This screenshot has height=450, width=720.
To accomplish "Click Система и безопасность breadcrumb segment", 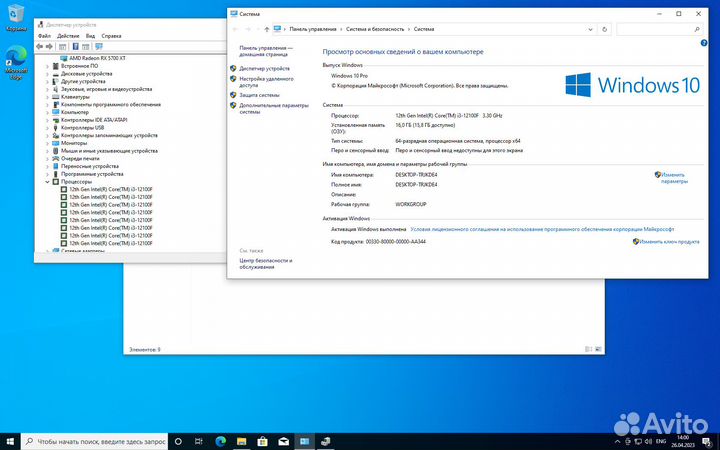I will pyautogui.click(x=375, y=29).
